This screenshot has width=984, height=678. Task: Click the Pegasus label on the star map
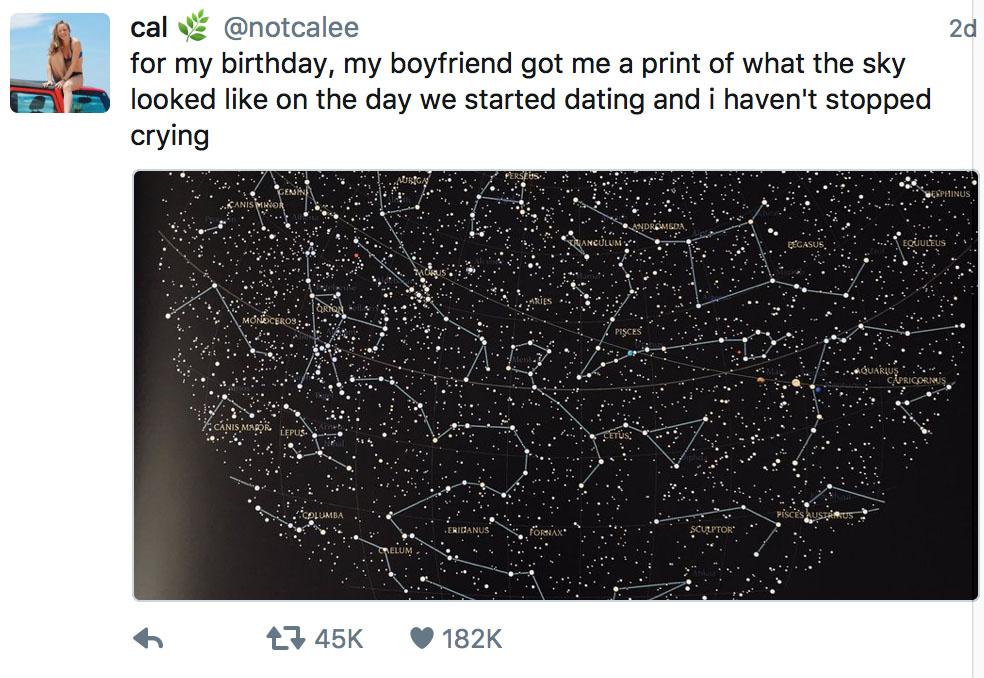pyautogui.click(x=806, y=244)
